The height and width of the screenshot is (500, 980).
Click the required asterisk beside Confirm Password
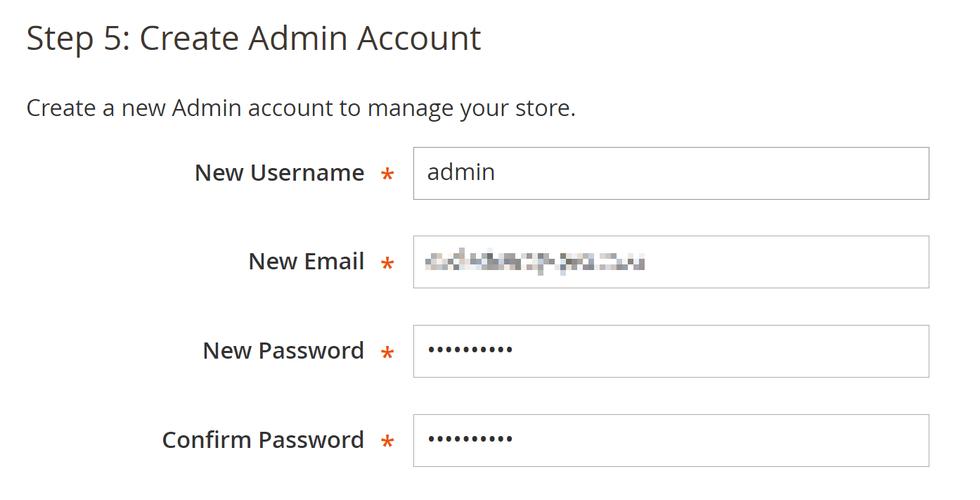(387, 443)
